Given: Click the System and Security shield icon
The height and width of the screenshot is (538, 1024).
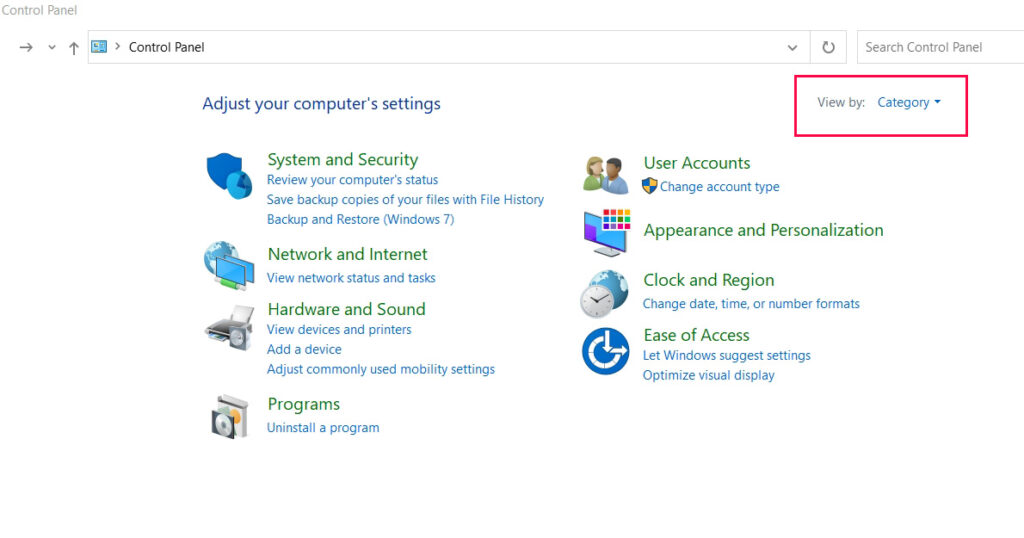Looking at the screenshot, I should tap(230, 177).
